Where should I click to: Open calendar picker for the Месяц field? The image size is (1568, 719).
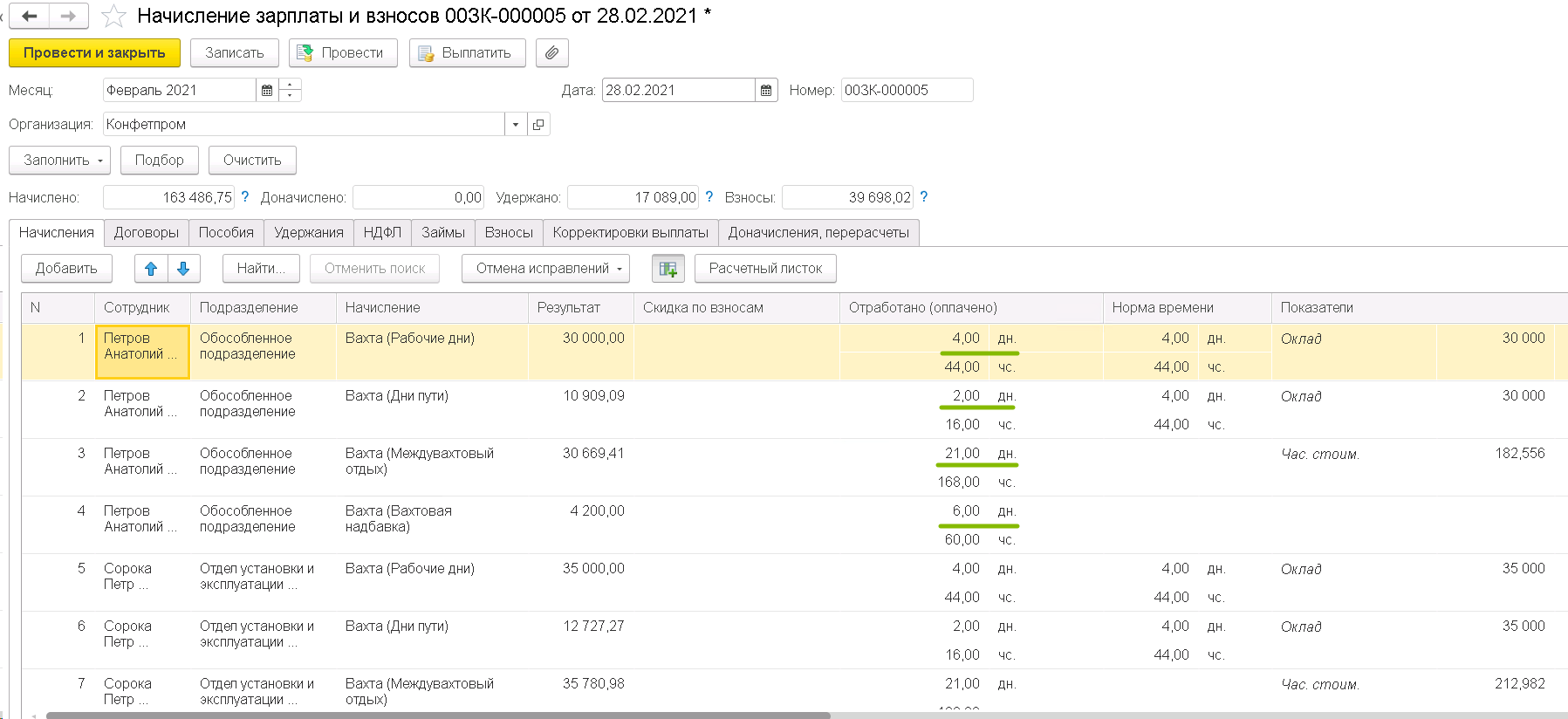point(267,90)
